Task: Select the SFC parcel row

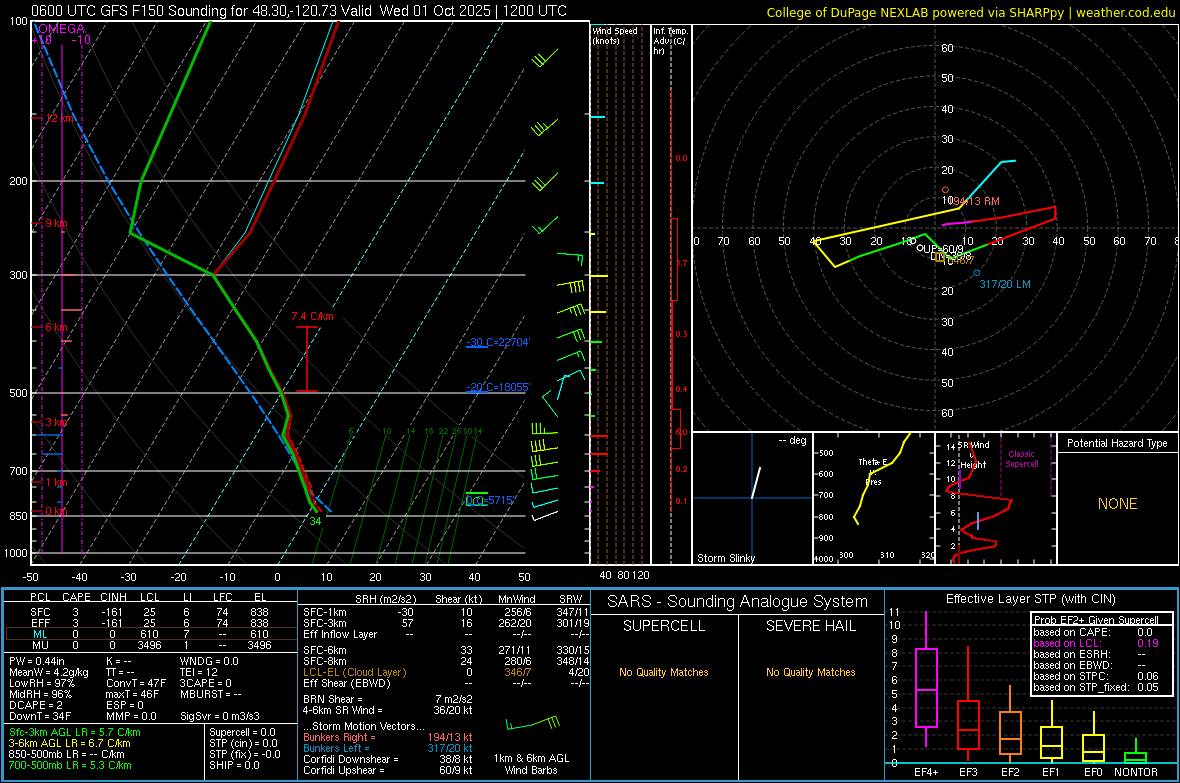Action: click(151, 612)
